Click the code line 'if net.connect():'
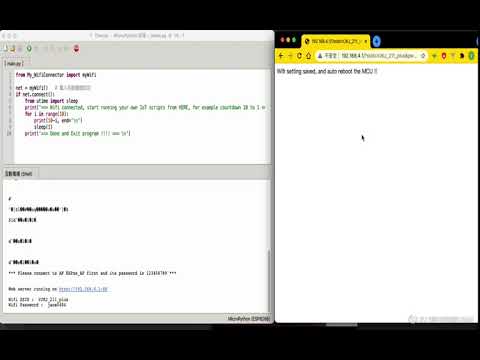 coord(35,94)
